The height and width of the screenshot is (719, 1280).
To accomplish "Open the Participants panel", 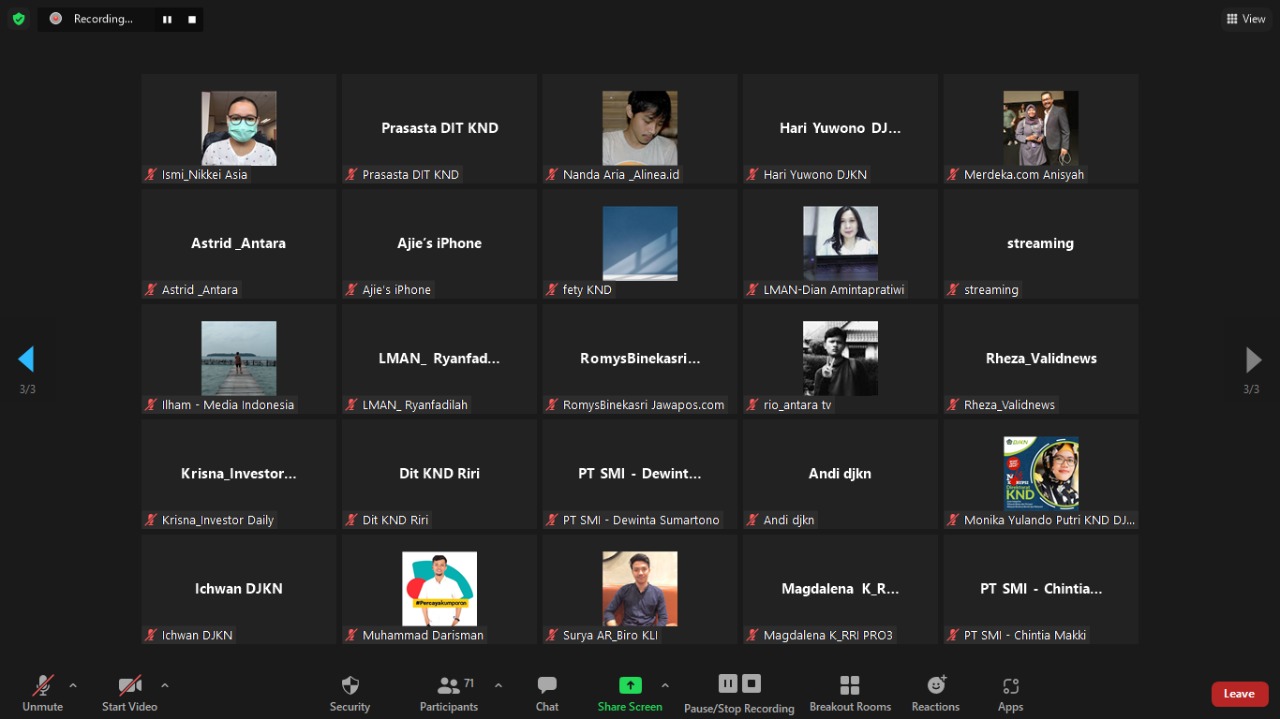I will point(449,692).
